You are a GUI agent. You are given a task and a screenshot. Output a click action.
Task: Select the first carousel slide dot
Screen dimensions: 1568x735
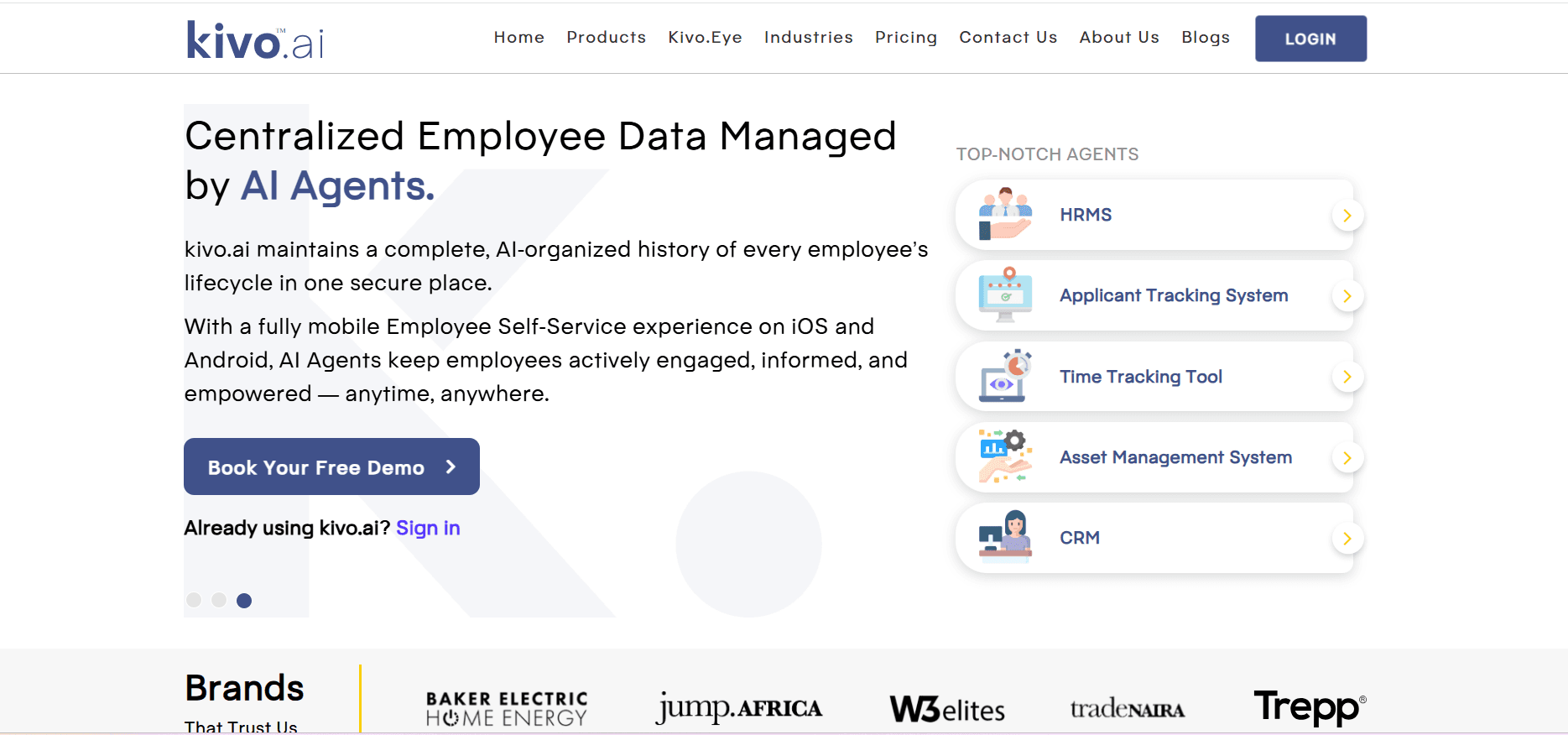coord(194,600)
